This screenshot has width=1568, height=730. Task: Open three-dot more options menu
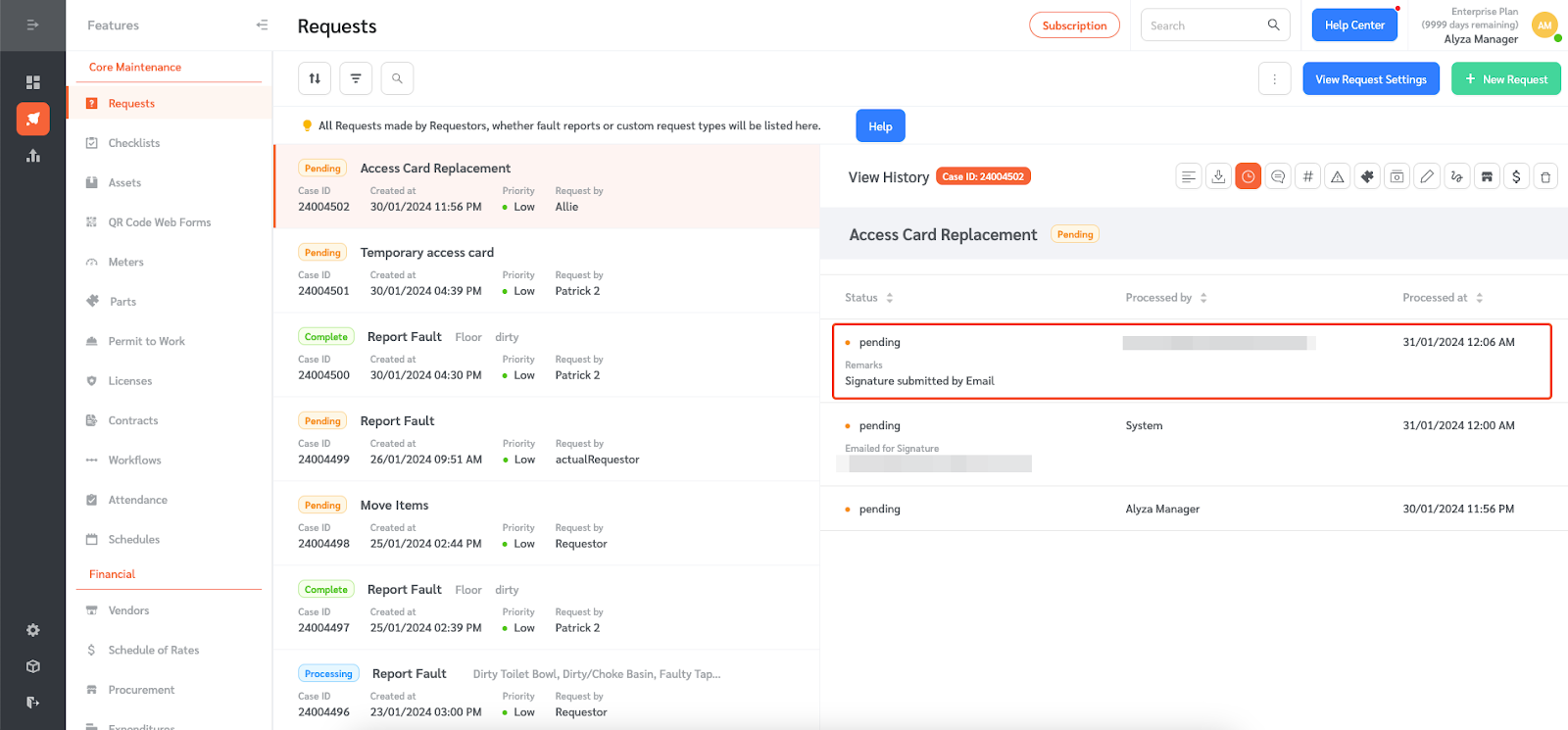(x=1274, y=79)
